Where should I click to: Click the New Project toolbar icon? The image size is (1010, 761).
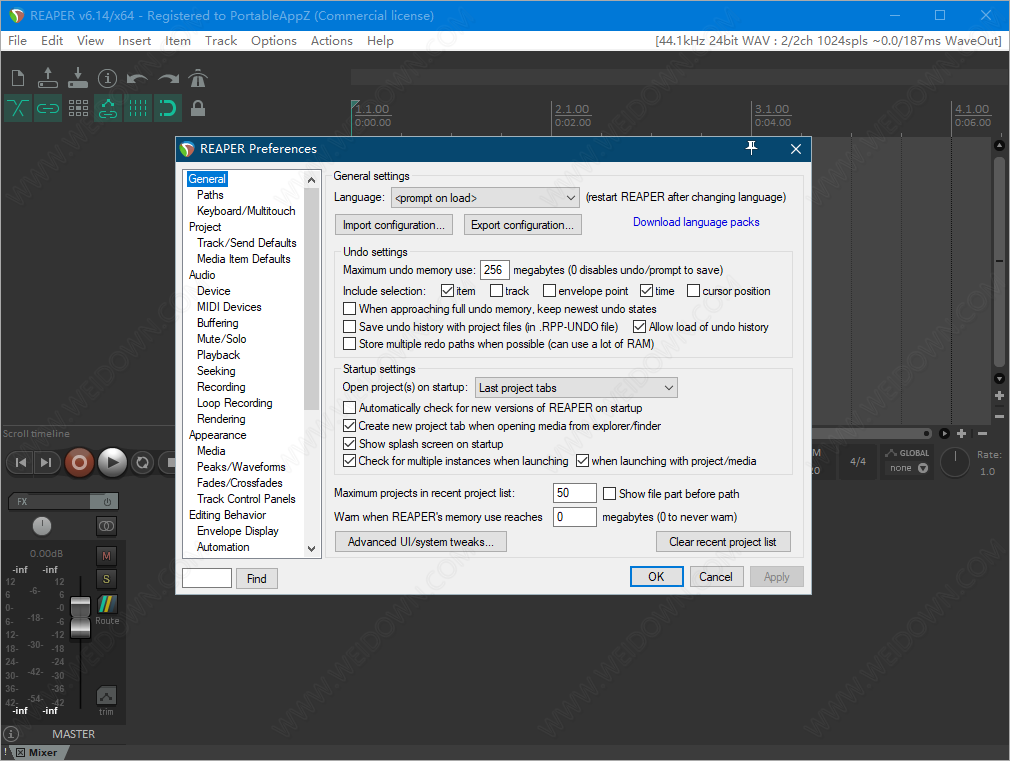click(x=18, y=79)
